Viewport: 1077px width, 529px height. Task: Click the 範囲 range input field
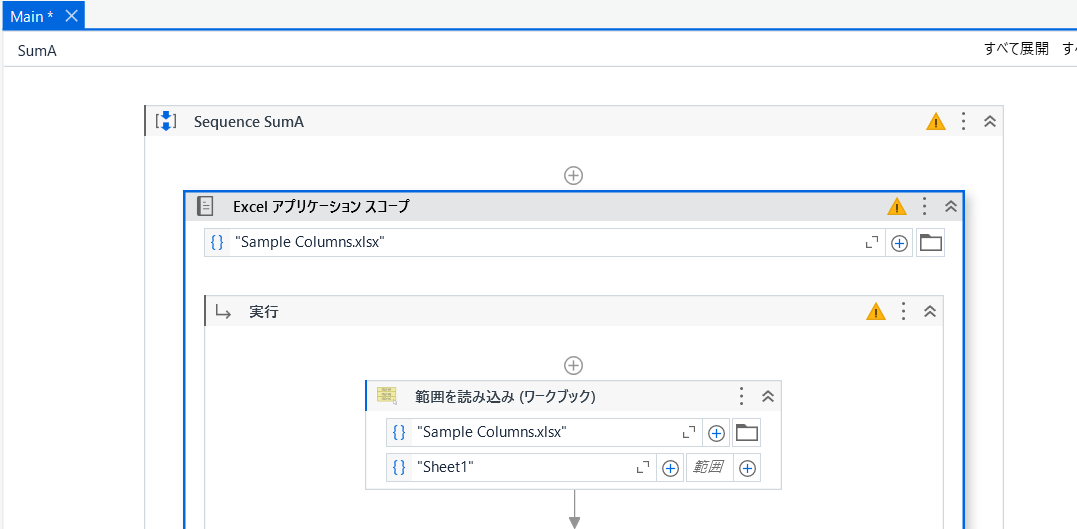coord(708,467)
